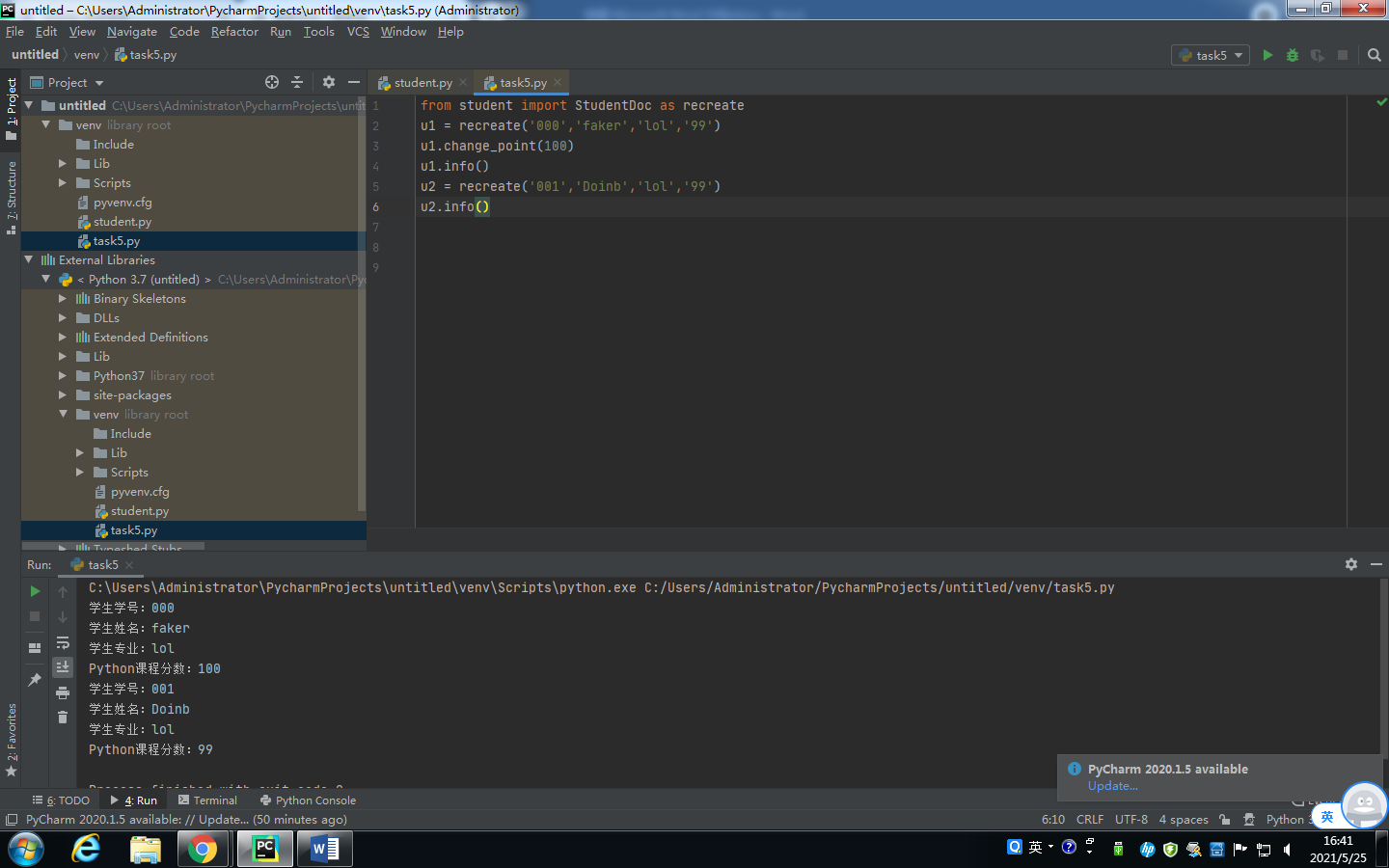Click the tool window quick access icon in the status bar

pos(12,820)
